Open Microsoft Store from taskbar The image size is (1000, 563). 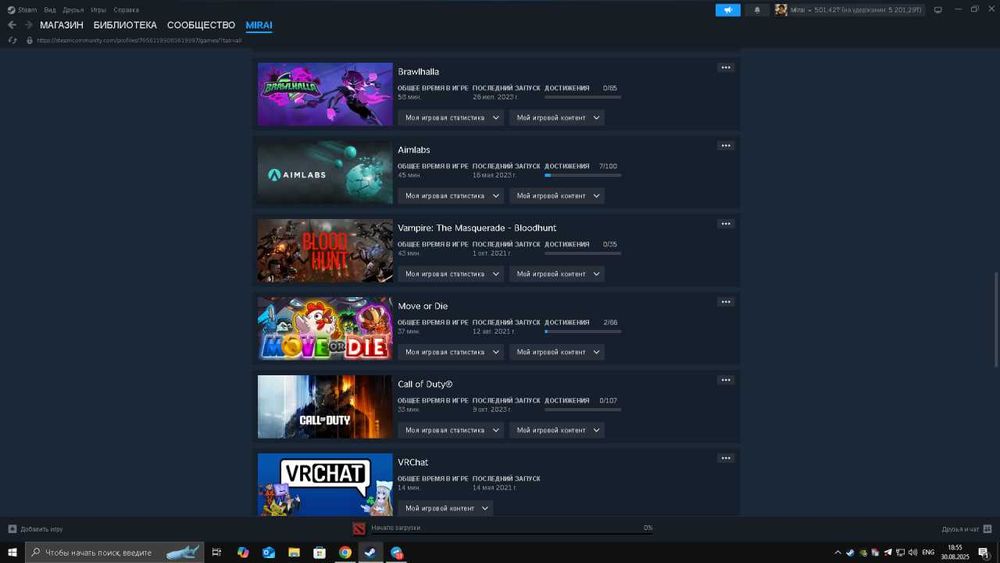pos(320,552)
